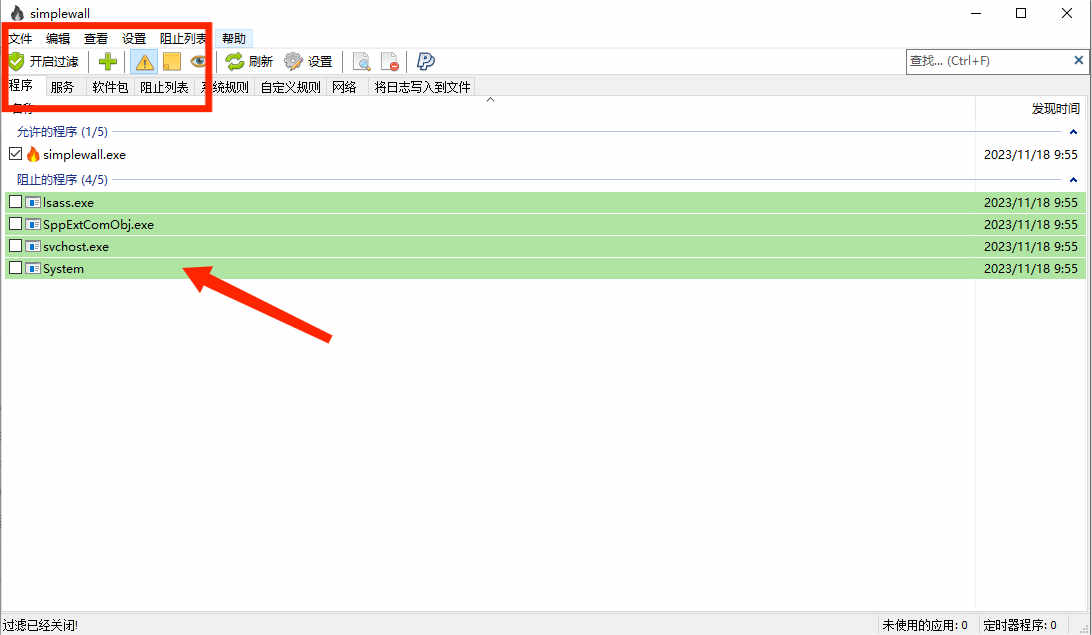The height and width of the screenshot is (635, 1092).
Task: Click 定时器程序: 0 status entry
Action: (x=1020, y=625)
